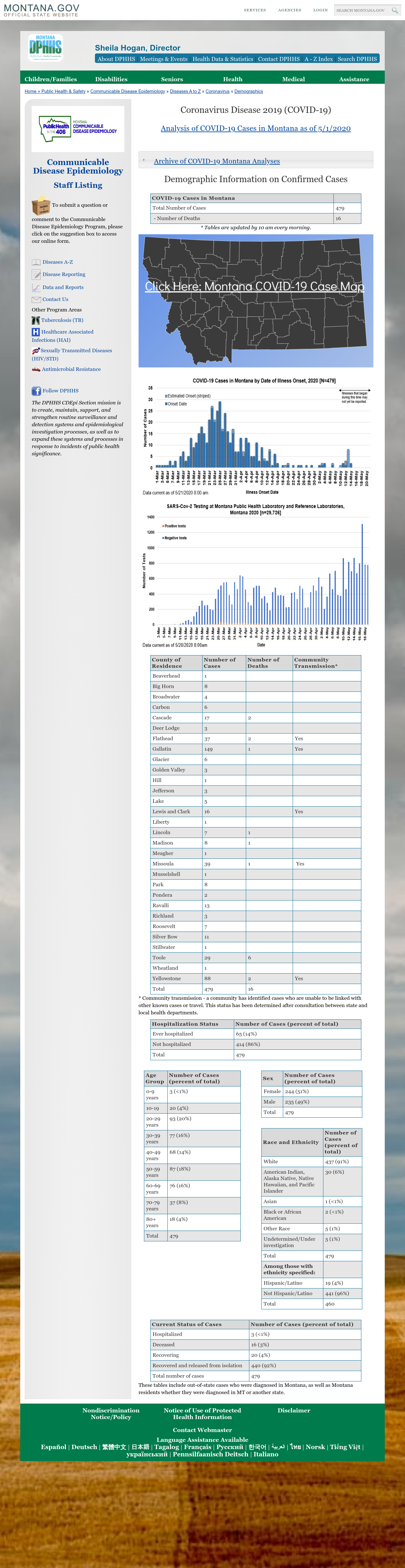Viewport: 405px width, 1568px height.
Task: Click the Montana COVID-19 Case Map image
Action: (x=256, y=301)
